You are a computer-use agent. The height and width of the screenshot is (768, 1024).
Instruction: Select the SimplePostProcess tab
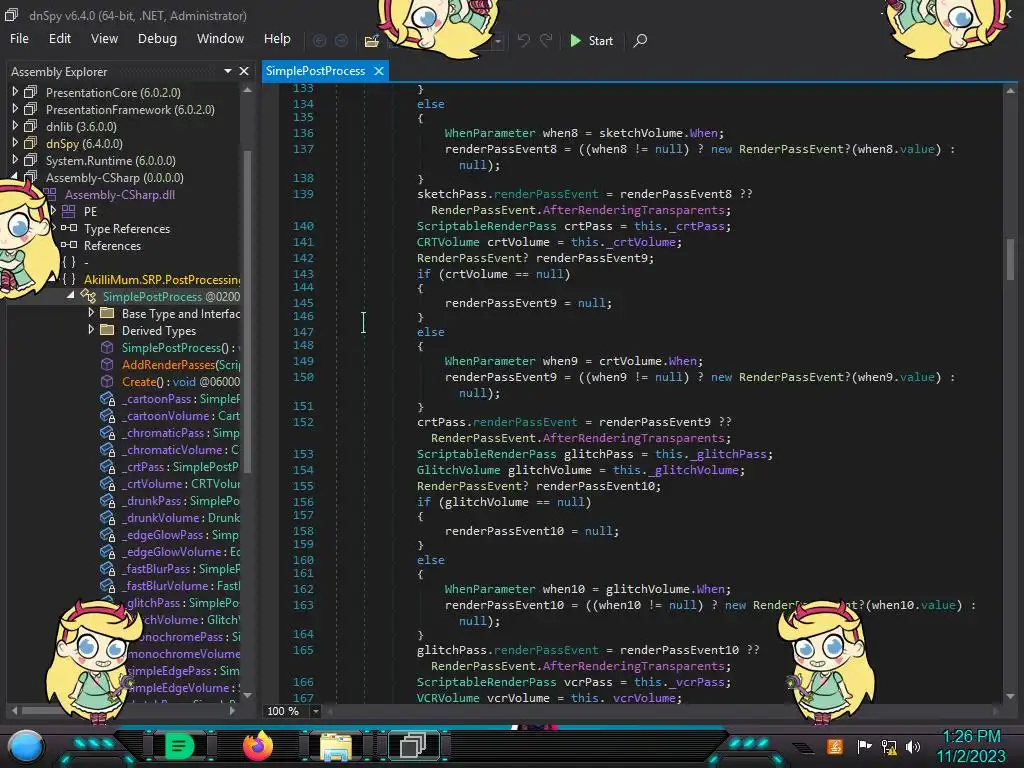(315, 71)
